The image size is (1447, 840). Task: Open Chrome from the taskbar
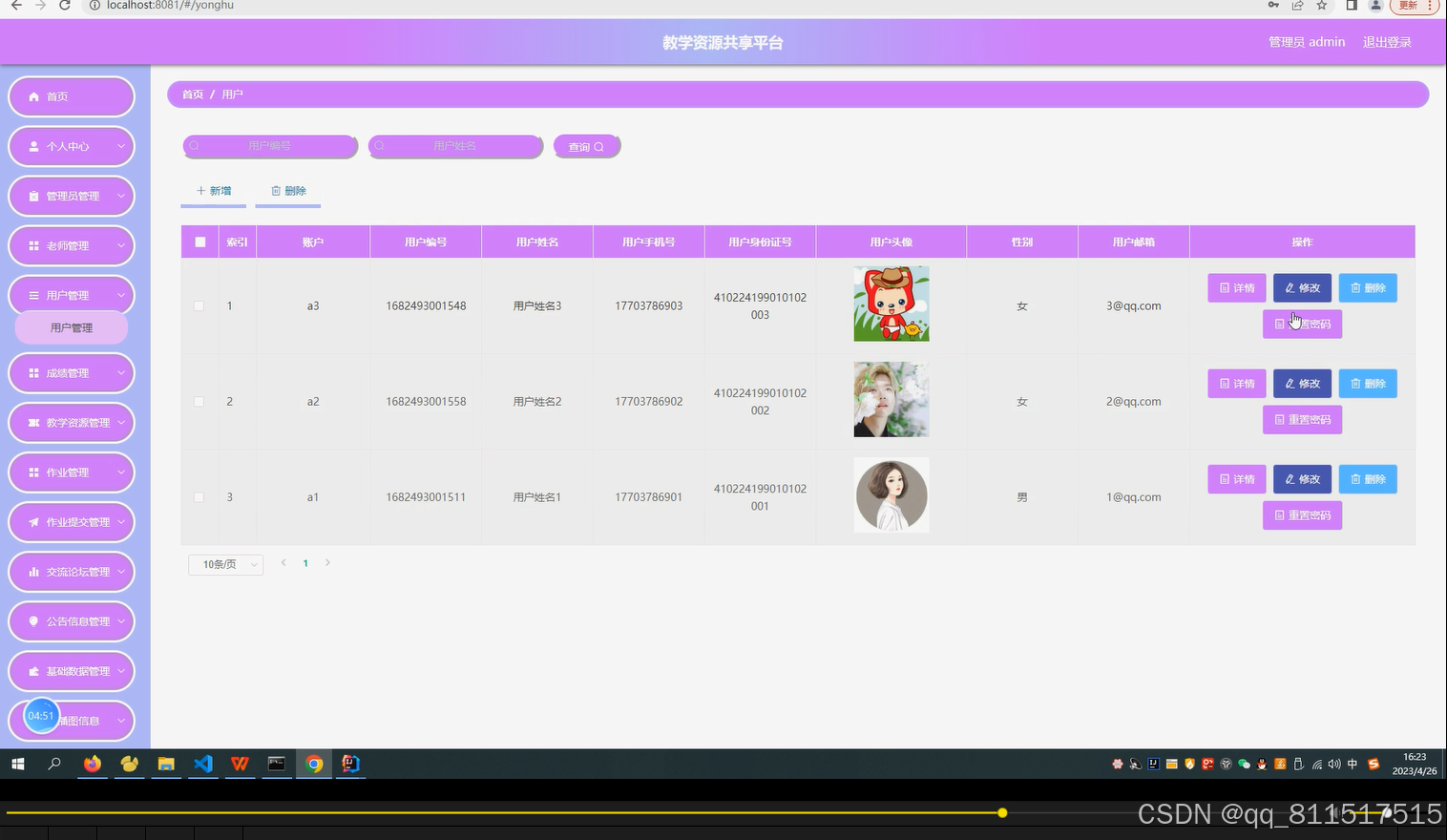point(314,764)
